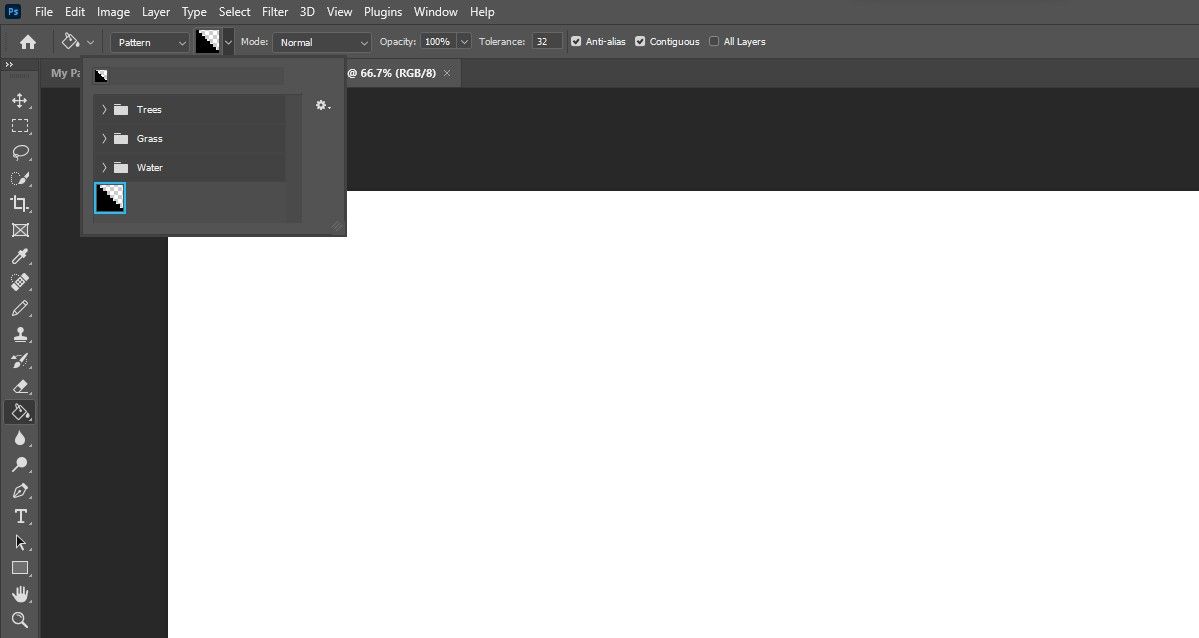Viewport: 1199px width, 638px height.
Task: Select the Rectangular Marquee tool
Action: (x=20, y=126)
